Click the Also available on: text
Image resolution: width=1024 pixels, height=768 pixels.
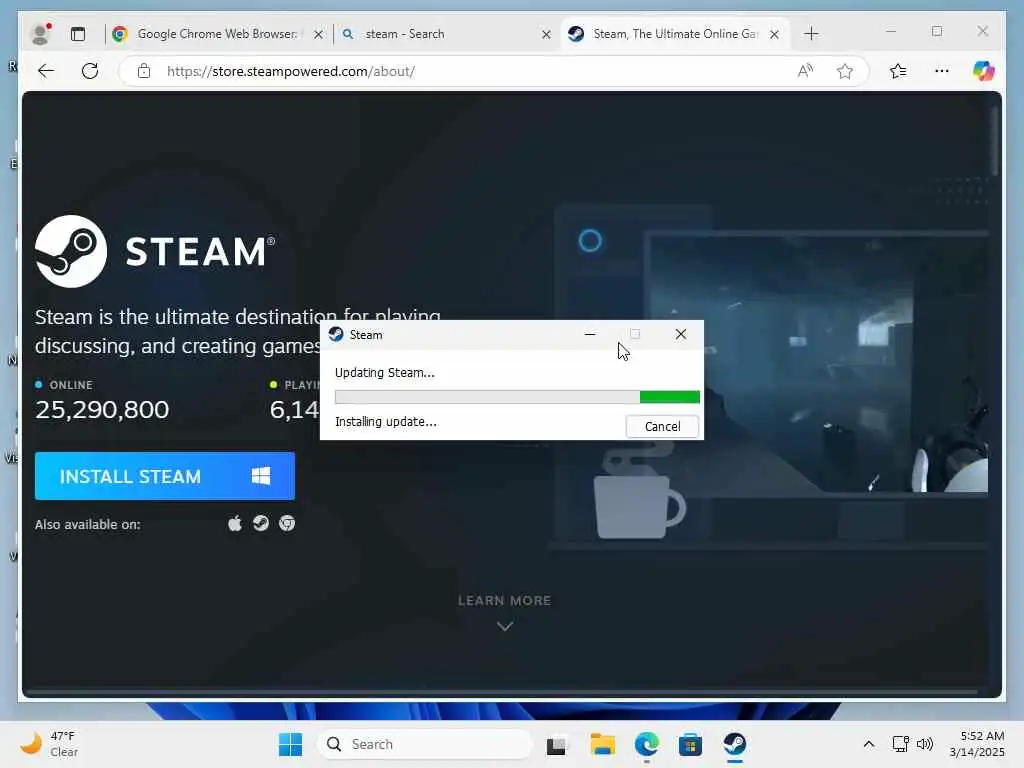[x=88, y=524]
